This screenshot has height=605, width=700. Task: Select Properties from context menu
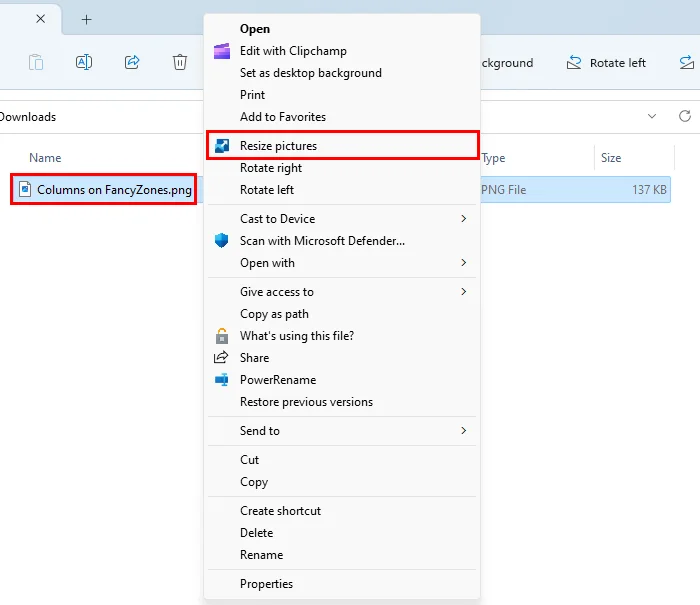click(266, 584)
